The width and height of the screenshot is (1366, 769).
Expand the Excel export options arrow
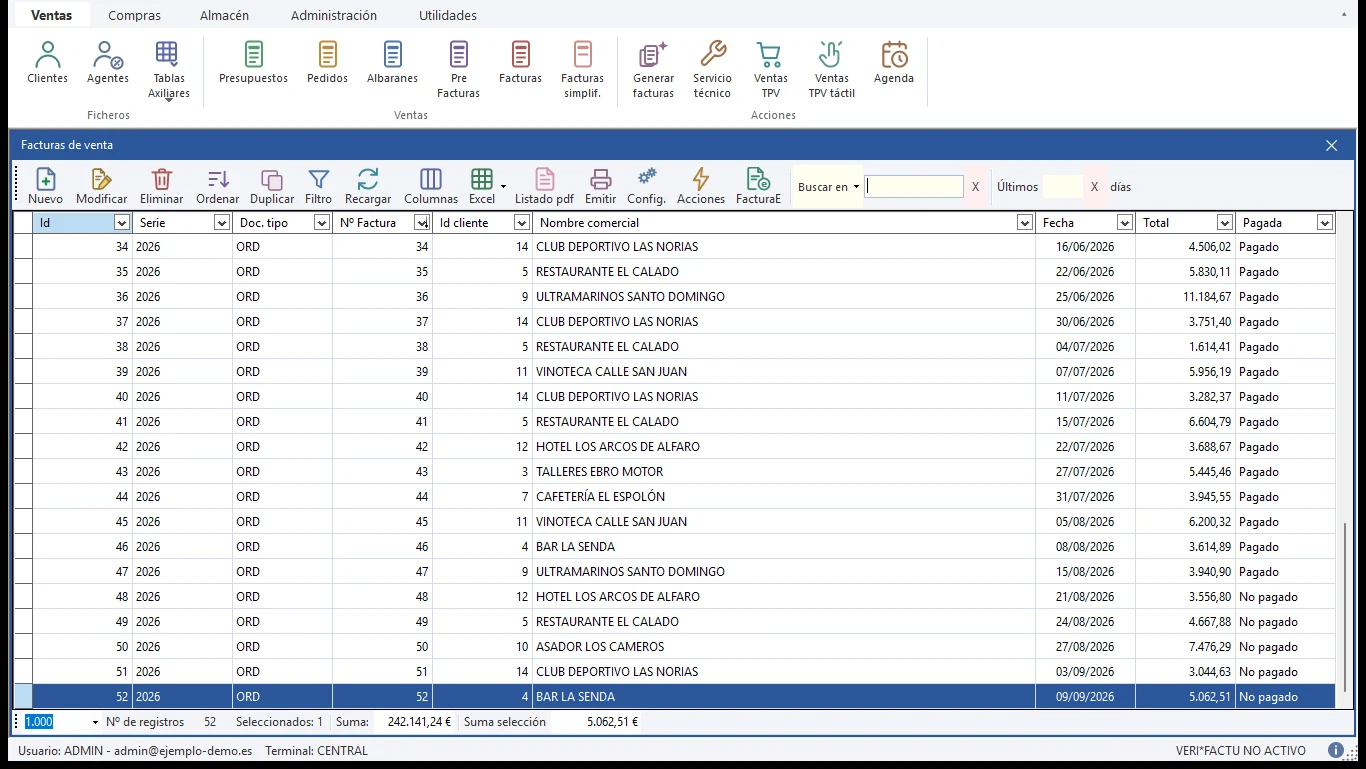[x=503, y=187]
